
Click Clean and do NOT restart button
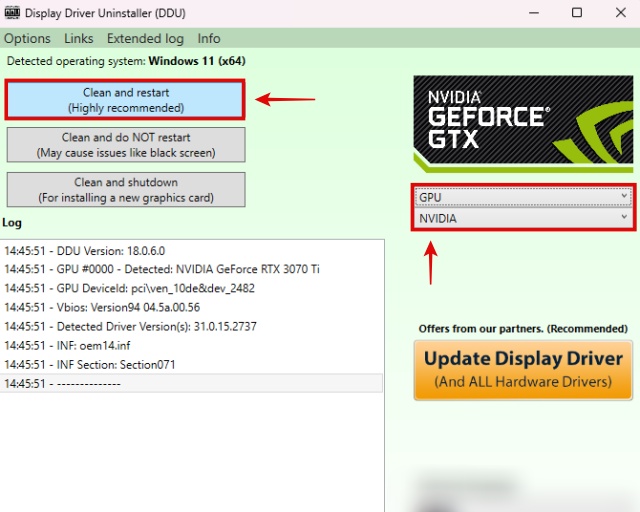click(x=126, y=145)
